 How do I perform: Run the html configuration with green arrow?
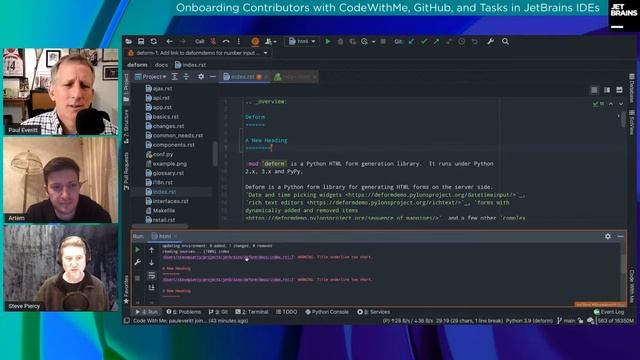coord(328,41)
